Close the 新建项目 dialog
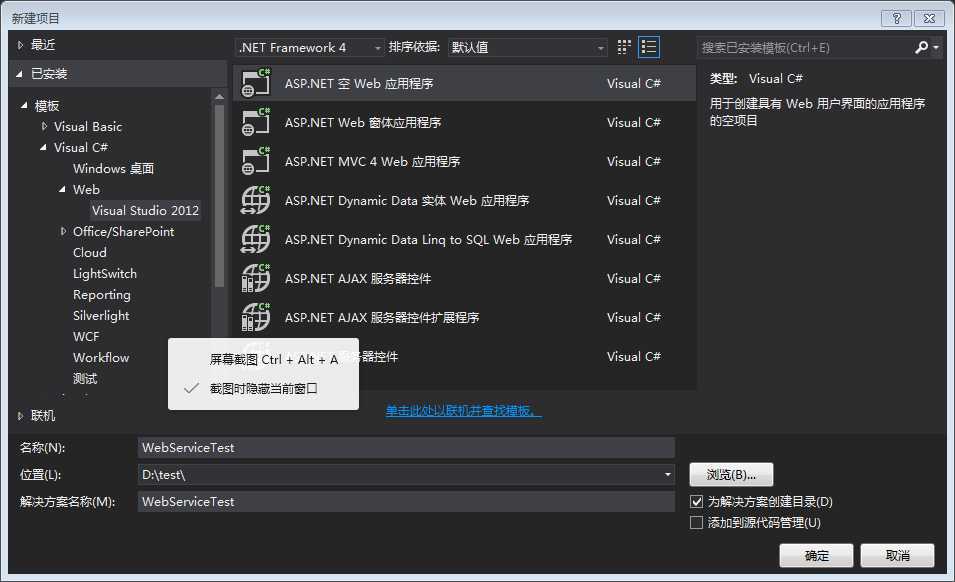955x582 pixels. coord(929,18)
